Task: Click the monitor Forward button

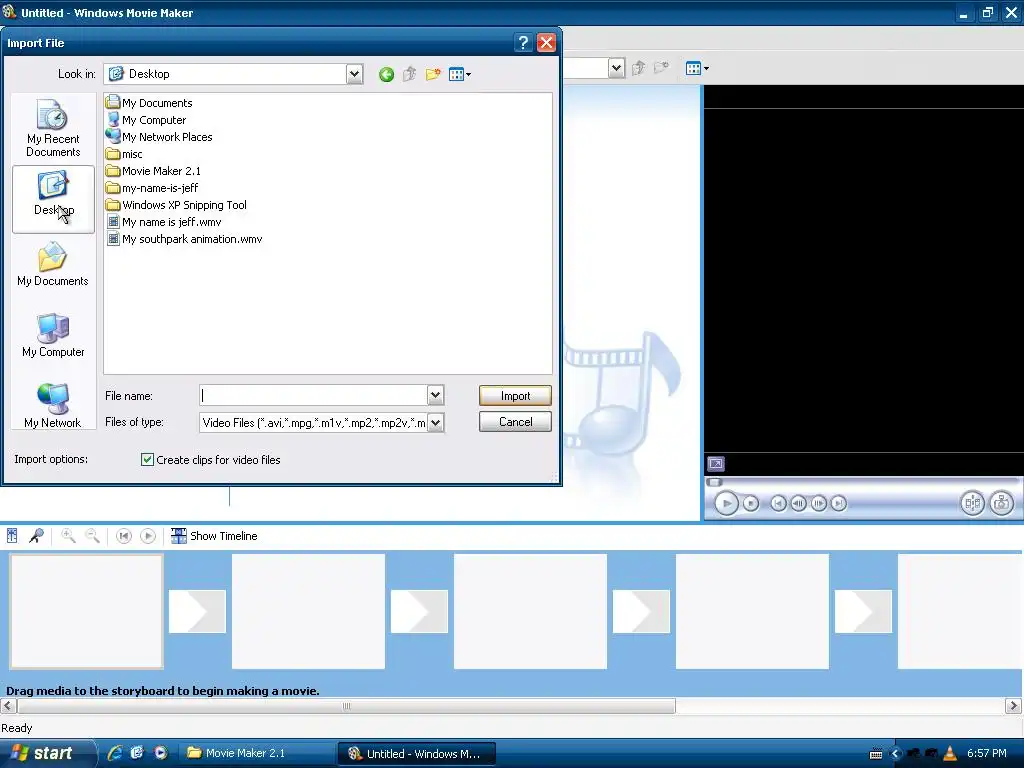Action: click(x=839, y=504)
